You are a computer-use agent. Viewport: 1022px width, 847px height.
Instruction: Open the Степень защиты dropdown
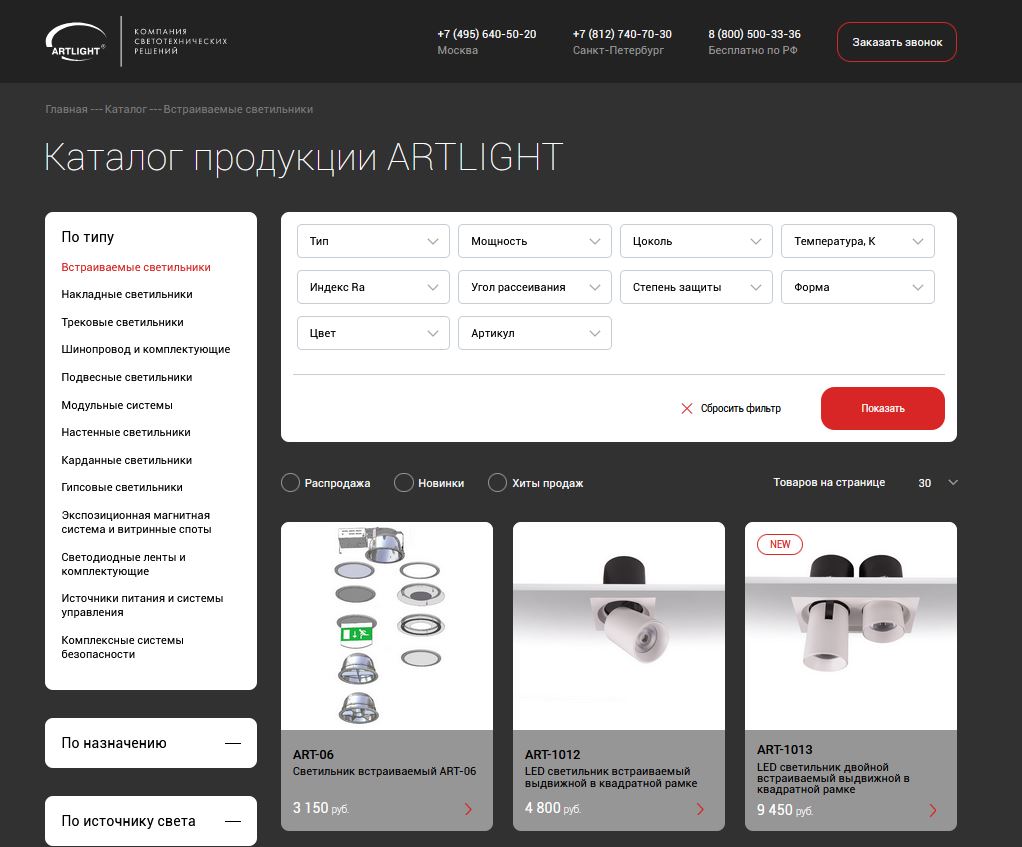(x=696, y=287)
